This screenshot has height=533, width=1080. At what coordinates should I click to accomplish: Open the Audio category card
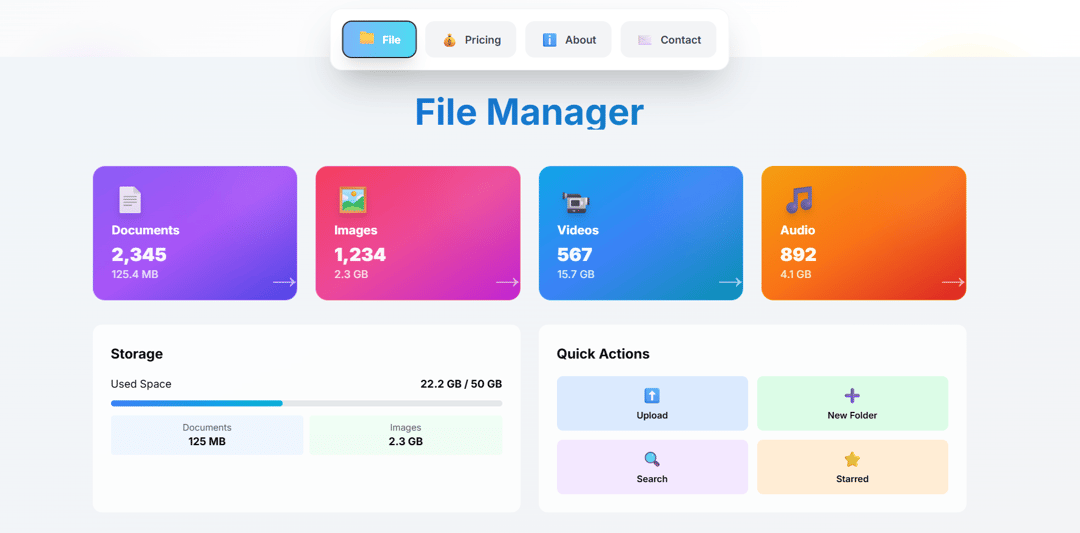pyautogui.click(x=864, y=233)
